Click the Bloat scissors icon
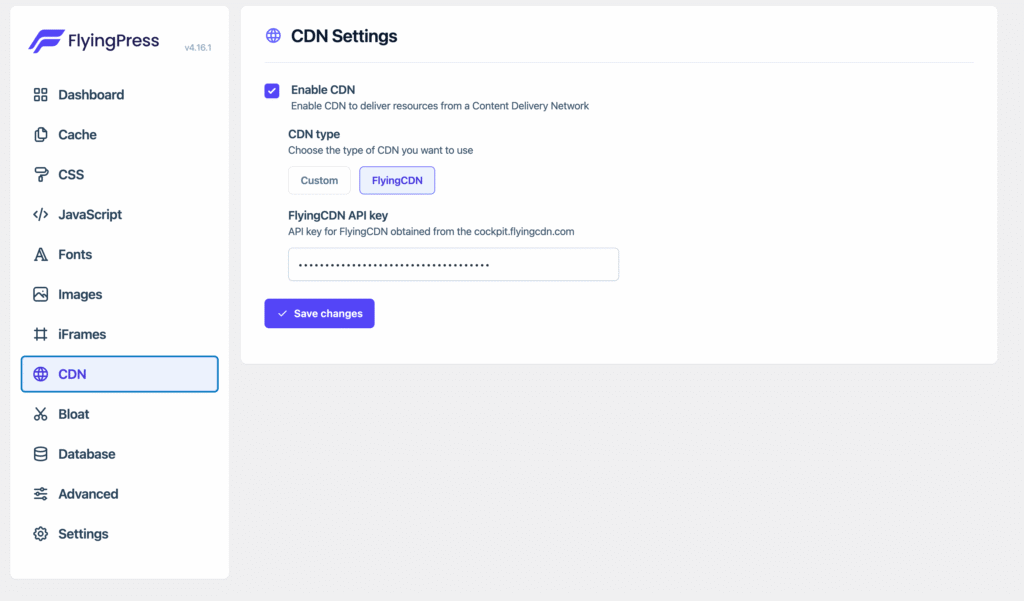This screenshot has width=1024, height=601. (41, 414)
